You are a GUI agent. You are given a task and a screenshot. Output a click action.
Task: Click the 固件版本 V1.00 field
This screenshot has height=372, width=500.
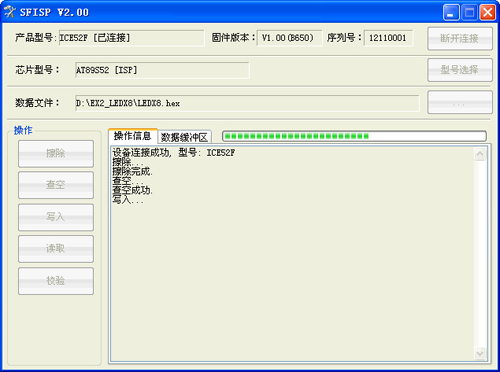(x=289, y=38)
